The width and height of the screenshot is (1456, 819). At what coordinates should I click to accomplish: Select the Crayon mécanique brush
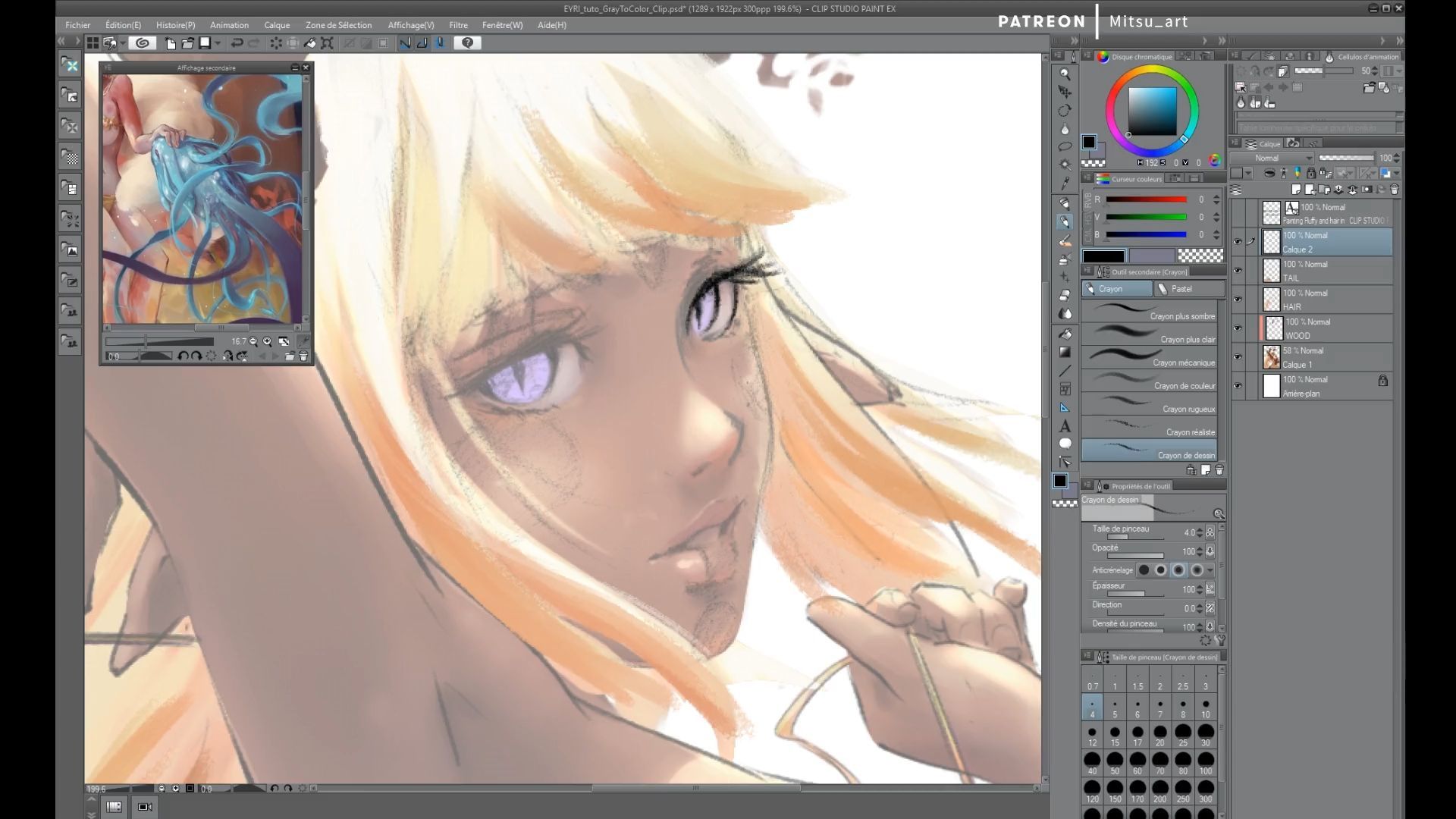pyautogui.click(x=1149, y=357)
